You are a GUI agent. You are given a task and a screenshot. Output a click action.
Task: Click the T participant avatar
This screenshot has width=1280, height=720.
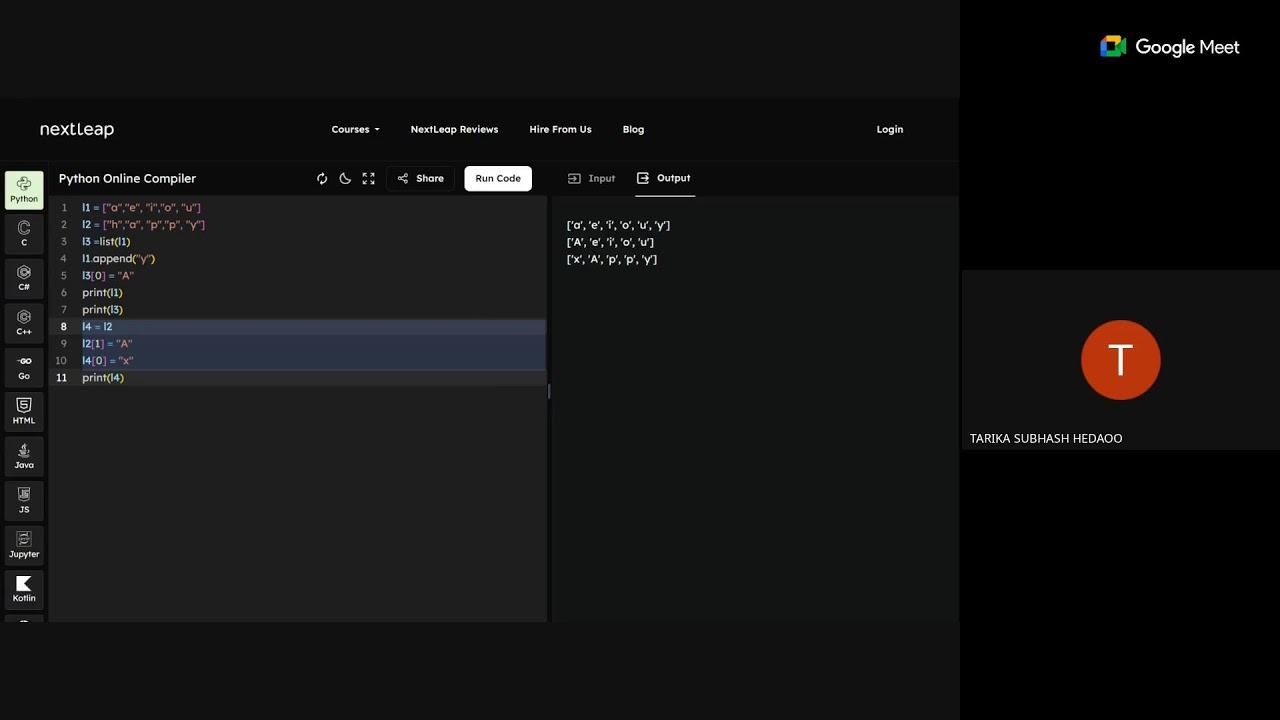coord(1121,360)
